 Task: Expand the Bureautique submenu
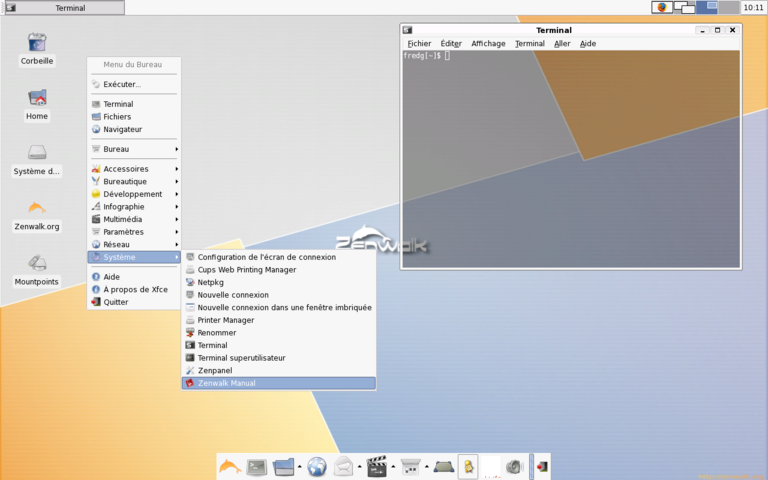click(x=134, y=181)
